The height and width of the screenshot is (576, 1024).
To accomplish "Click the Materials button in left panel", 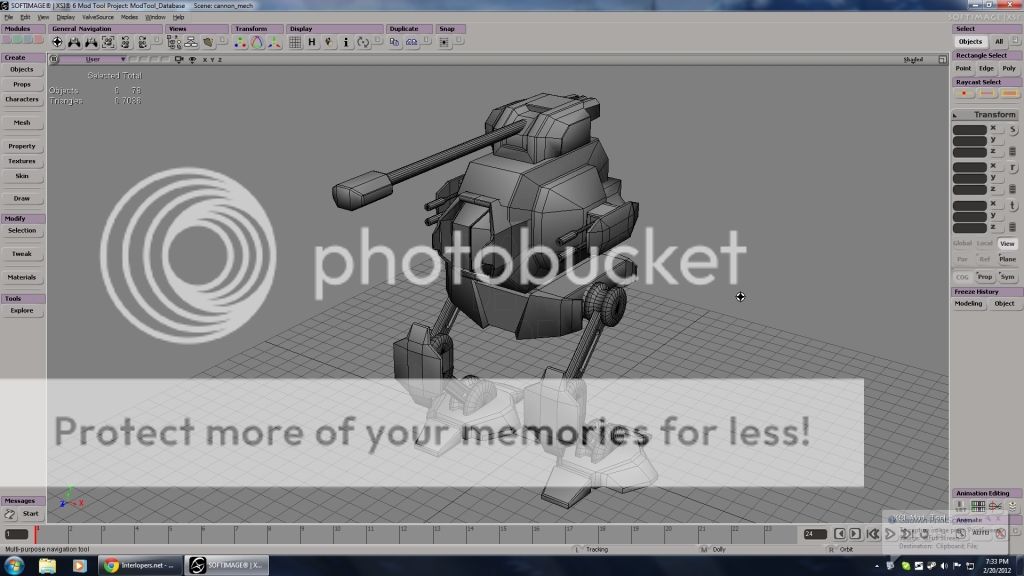I will [22, 277].
